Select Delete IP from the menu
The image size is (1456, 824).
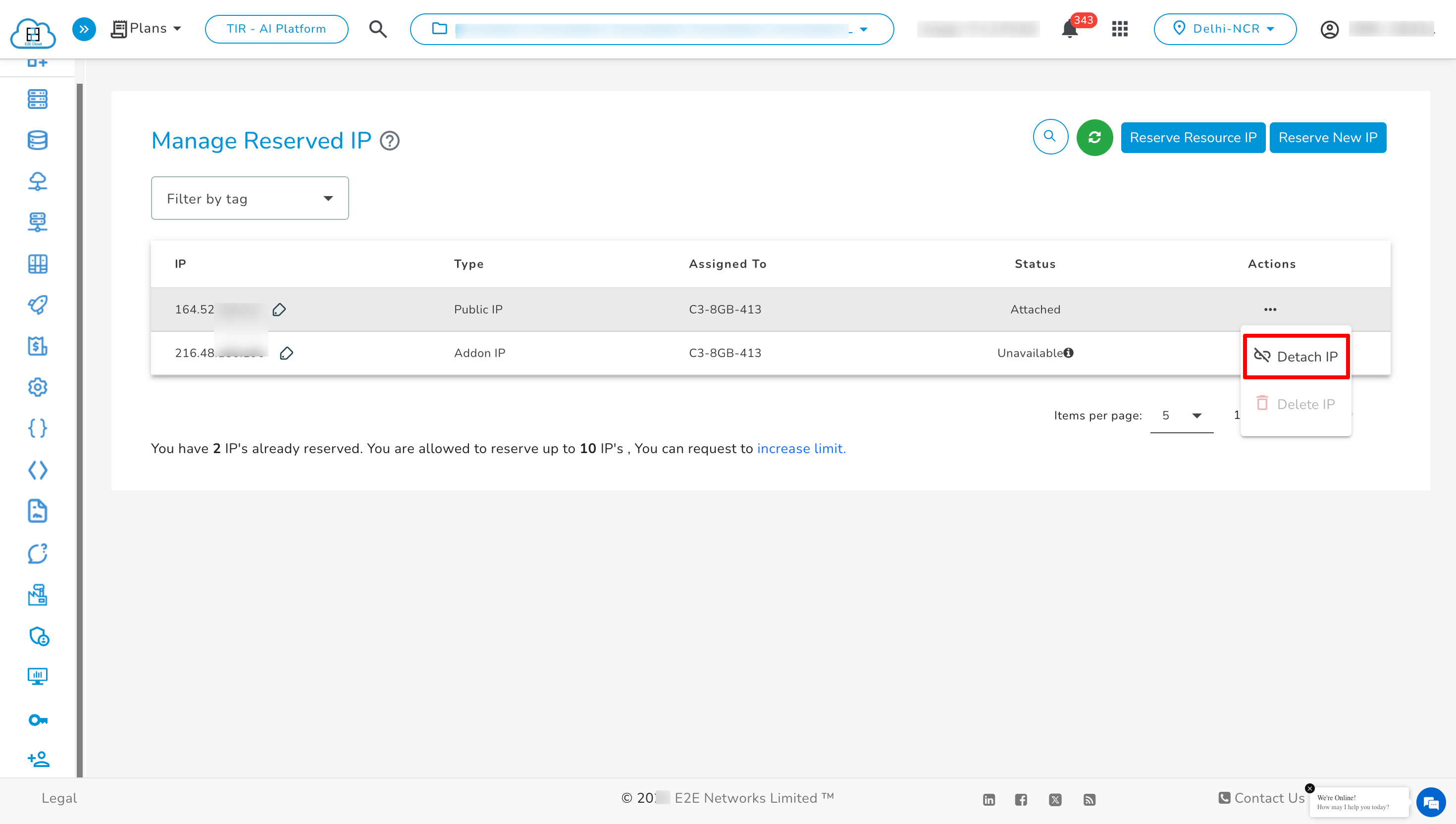click(1296, 404)
